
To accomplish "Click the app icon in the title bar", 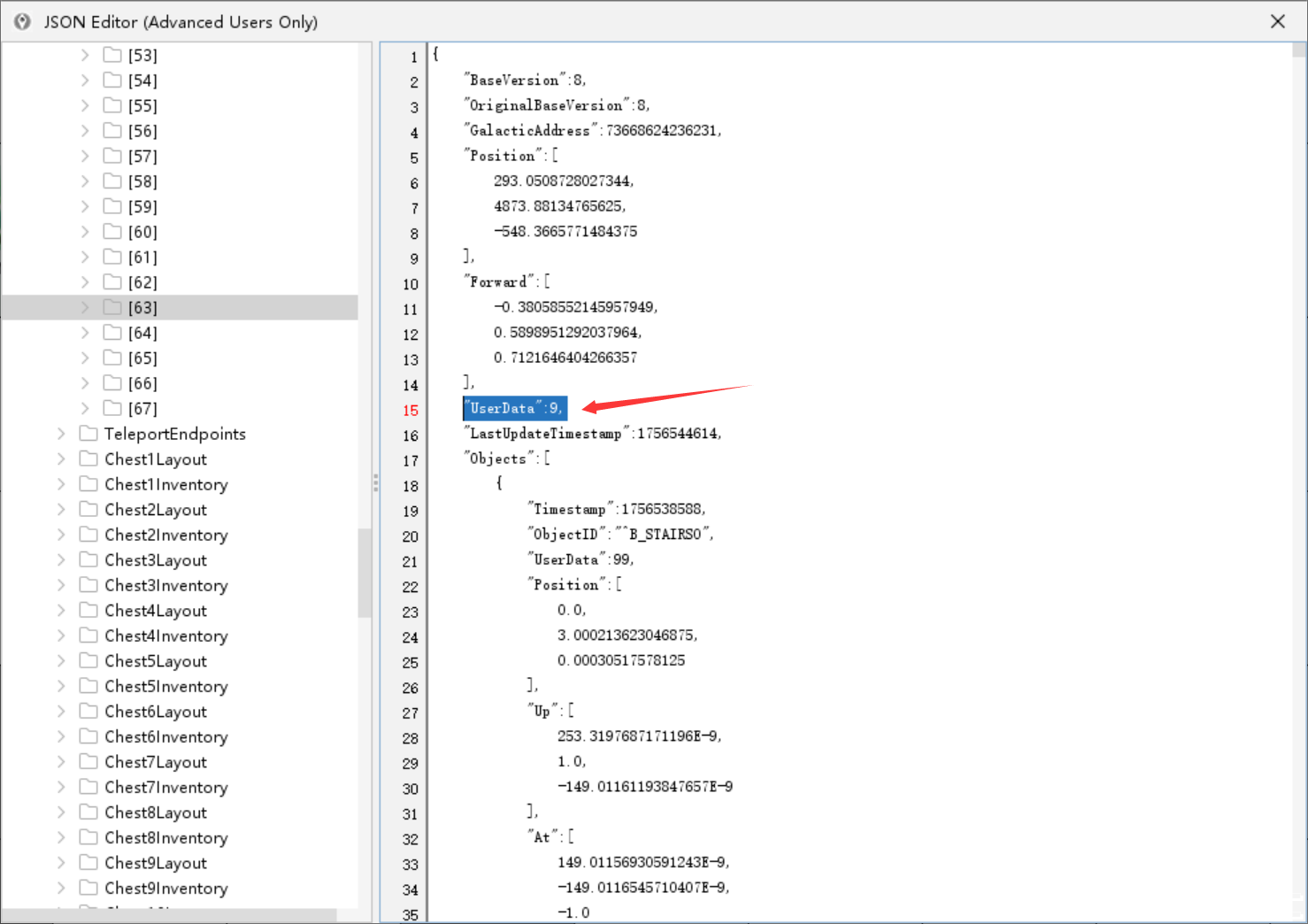I will click(x=22, y=21).
